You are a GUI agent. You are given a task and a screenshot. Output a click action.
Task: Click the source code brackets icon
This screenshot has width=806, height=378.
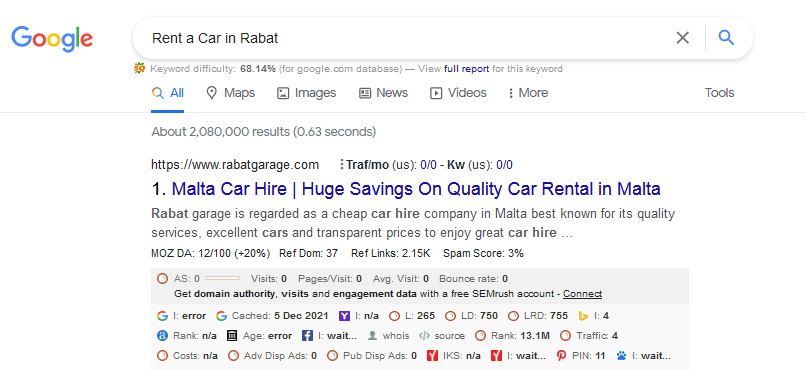click(424, 336)
